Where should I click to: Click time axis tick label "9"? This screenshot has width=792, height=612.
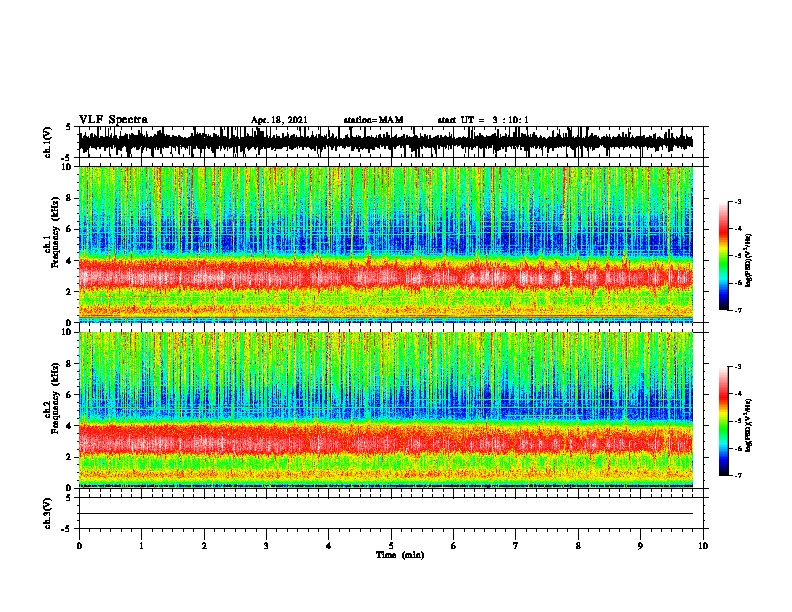(640, 546)
